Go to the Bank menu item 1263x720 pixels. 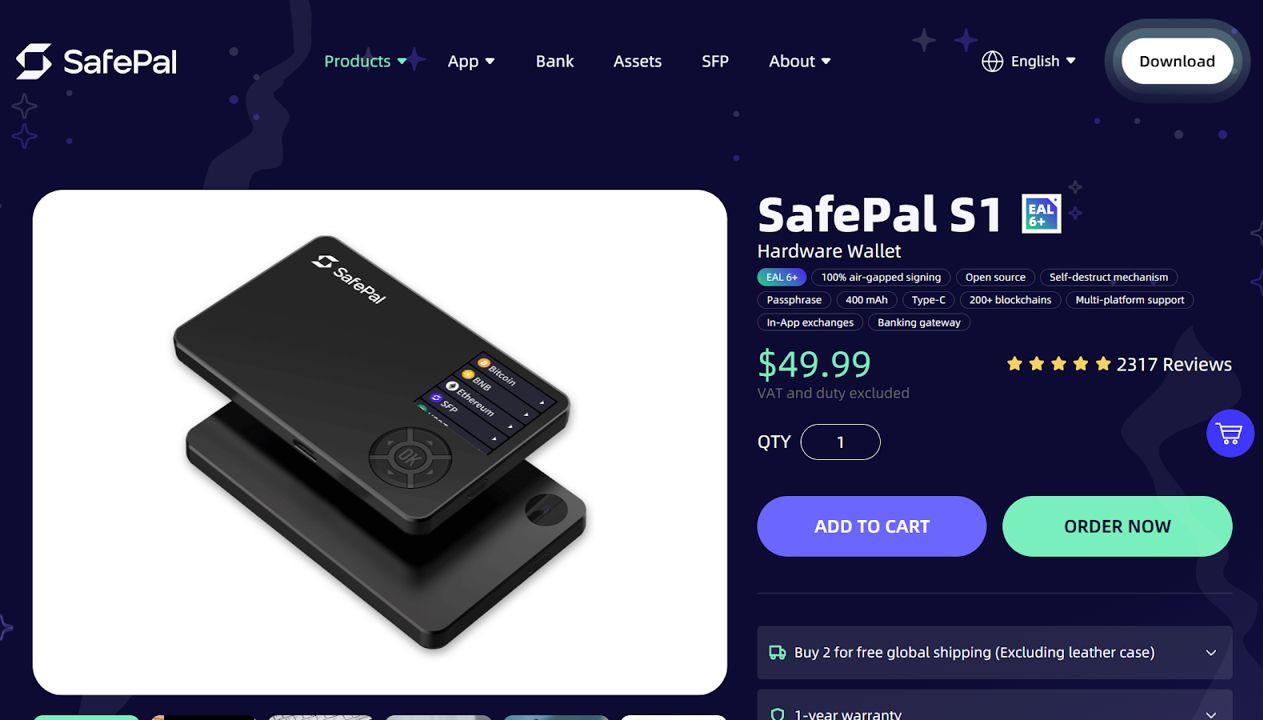pos(554,61)
